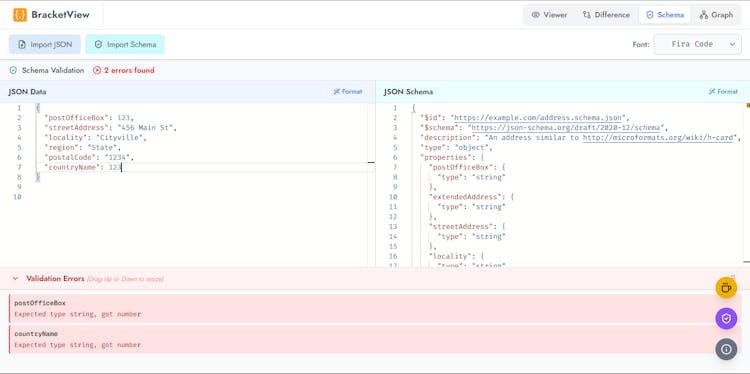The width and height of the screenshot is (750, 374).
Task: Click the "locality": "Cityville" line
Action: (95, 138)
